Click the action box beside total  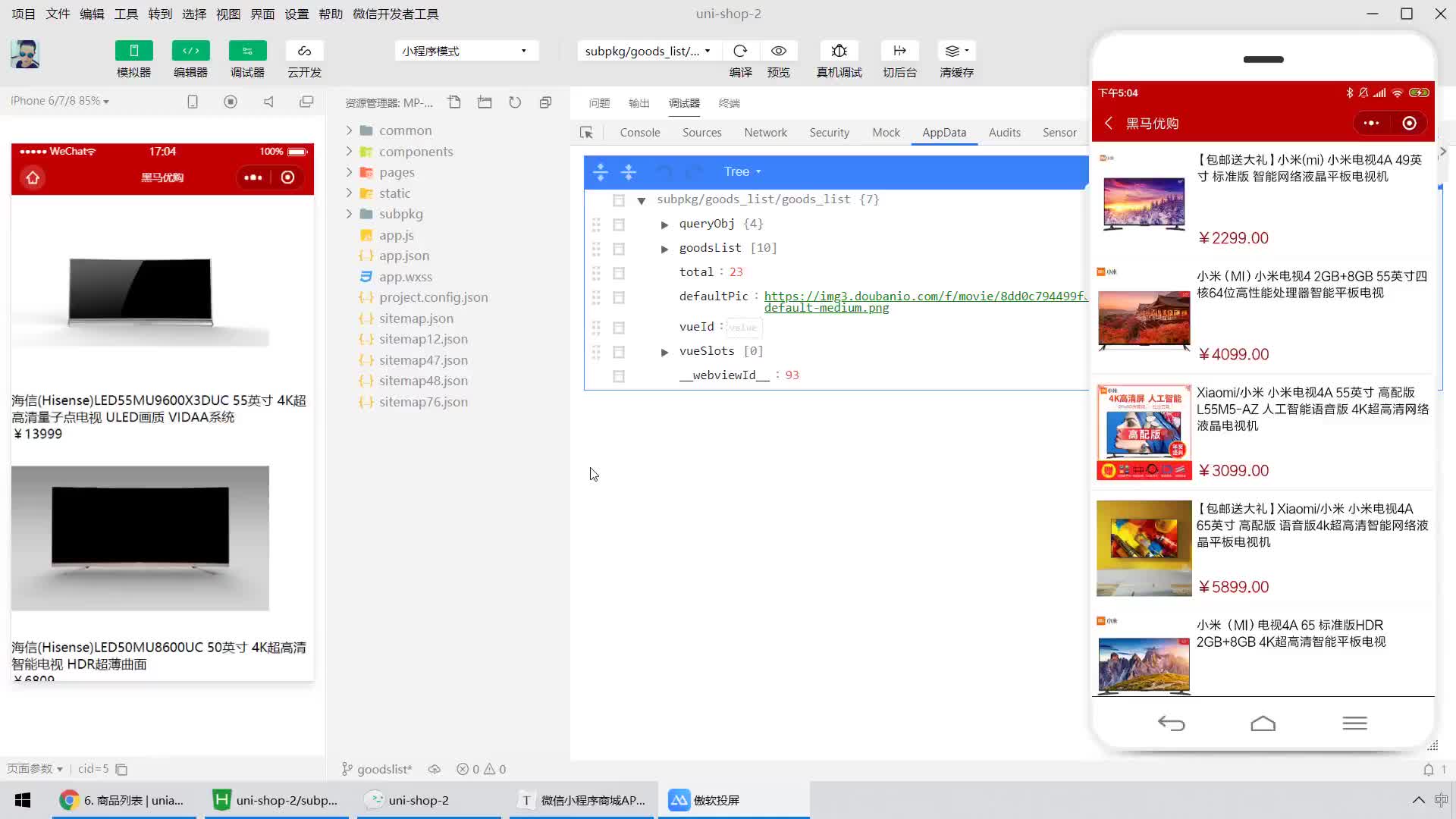coord(619,273)
